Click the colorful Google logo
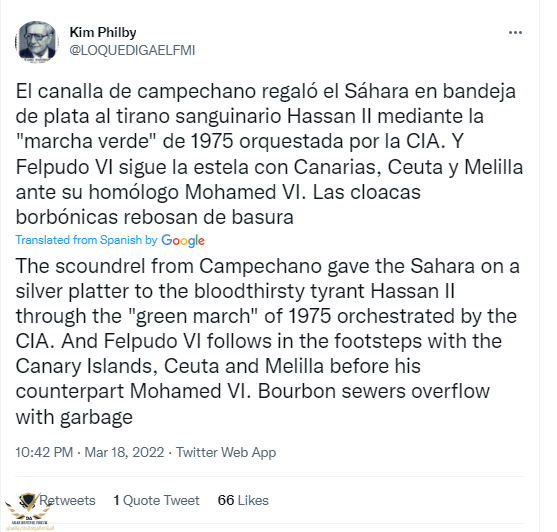The image size is (557, 532). (x=183, y=241)
